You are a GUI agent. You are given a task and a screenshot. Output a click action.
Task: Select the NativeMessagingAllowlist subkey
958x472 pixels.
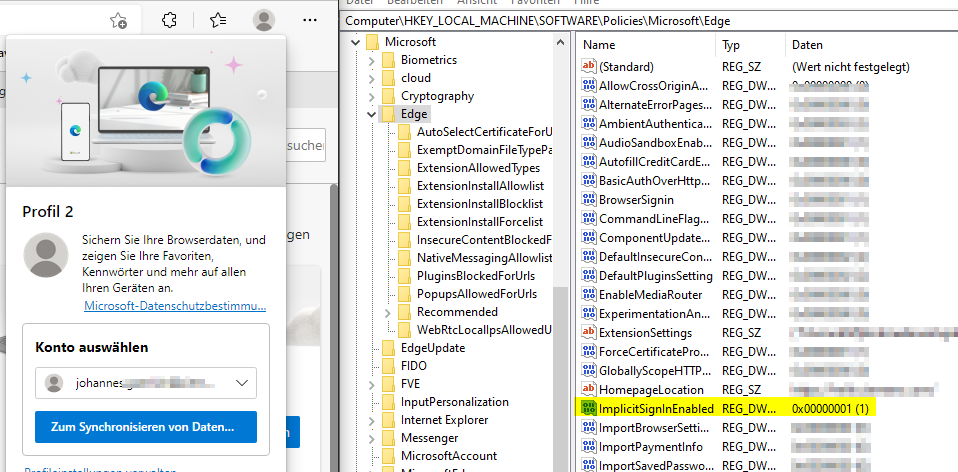[x=484, y=258]
